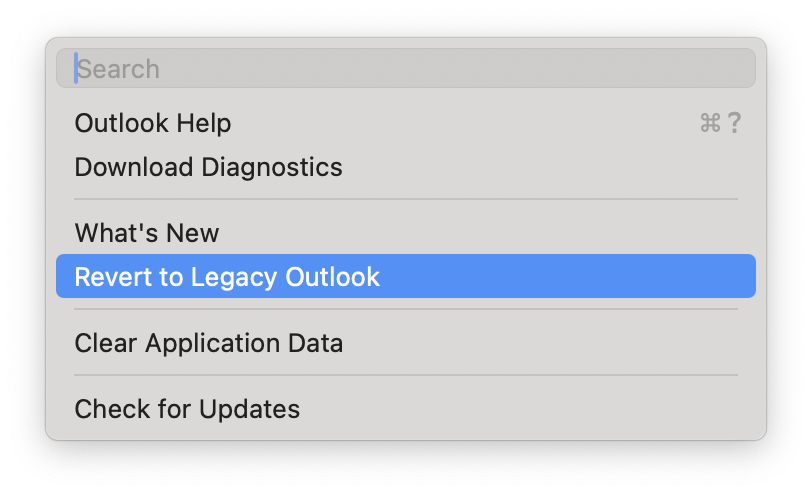Image resolution: width=812 pixels, height=494 pixels.
Task: Run Check for Updates from the menu
Action: (x=405, y=409)
